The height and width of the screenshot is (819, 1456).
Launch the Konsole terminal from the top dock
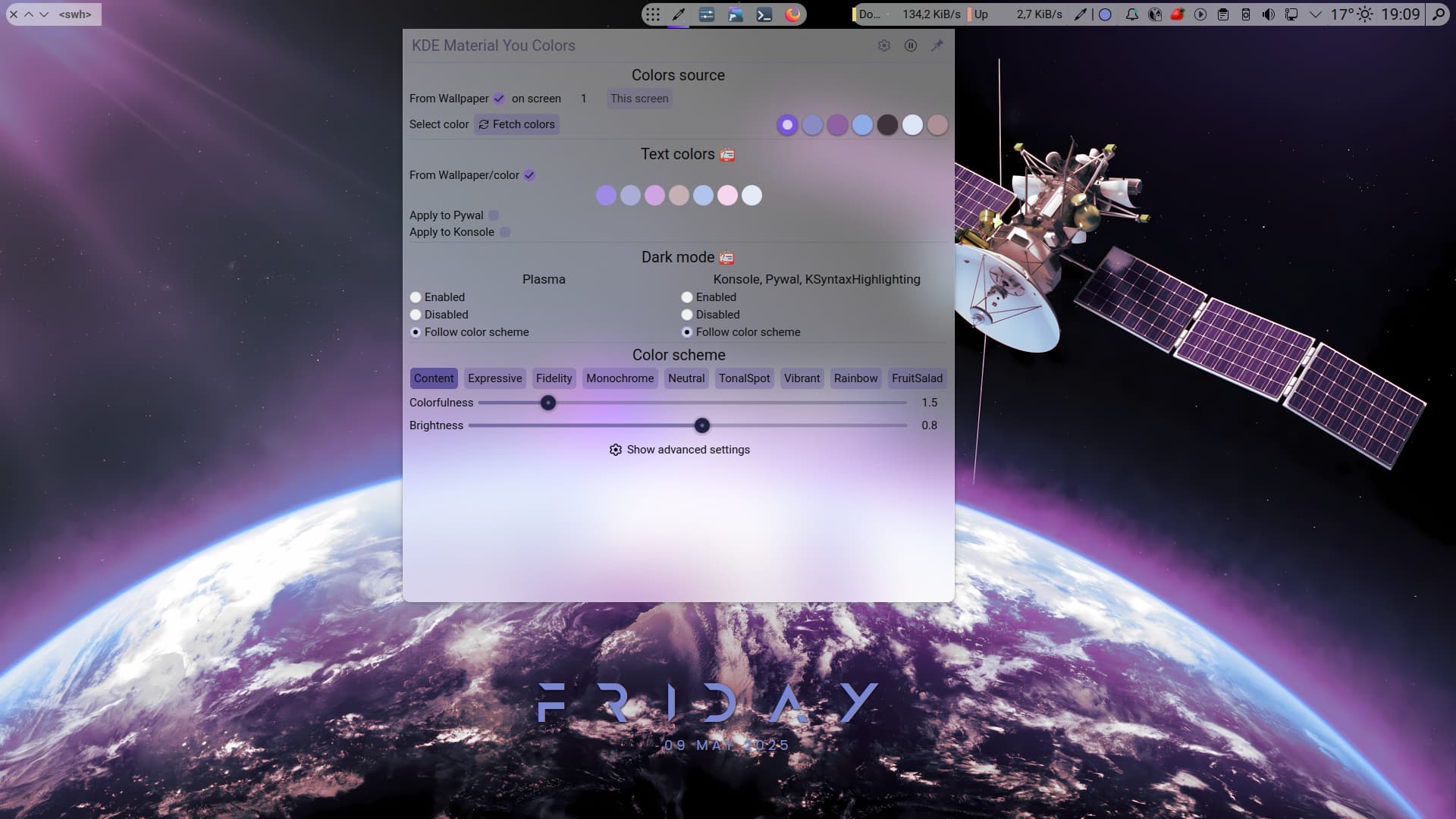click(x=764, y=14)
